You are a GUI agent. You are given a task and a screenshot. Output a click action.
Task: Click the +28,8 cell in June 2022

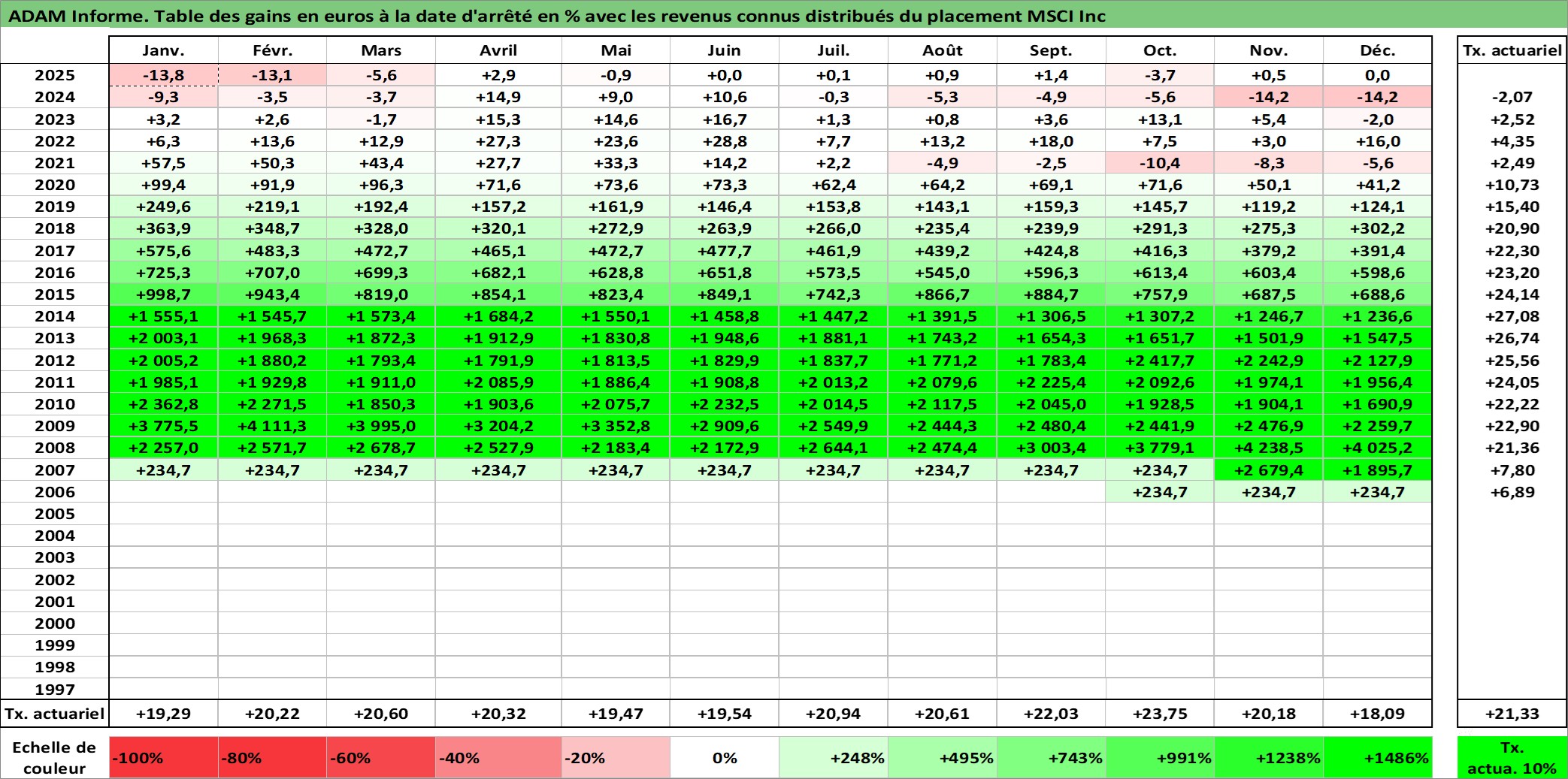(x=725, y=141)
